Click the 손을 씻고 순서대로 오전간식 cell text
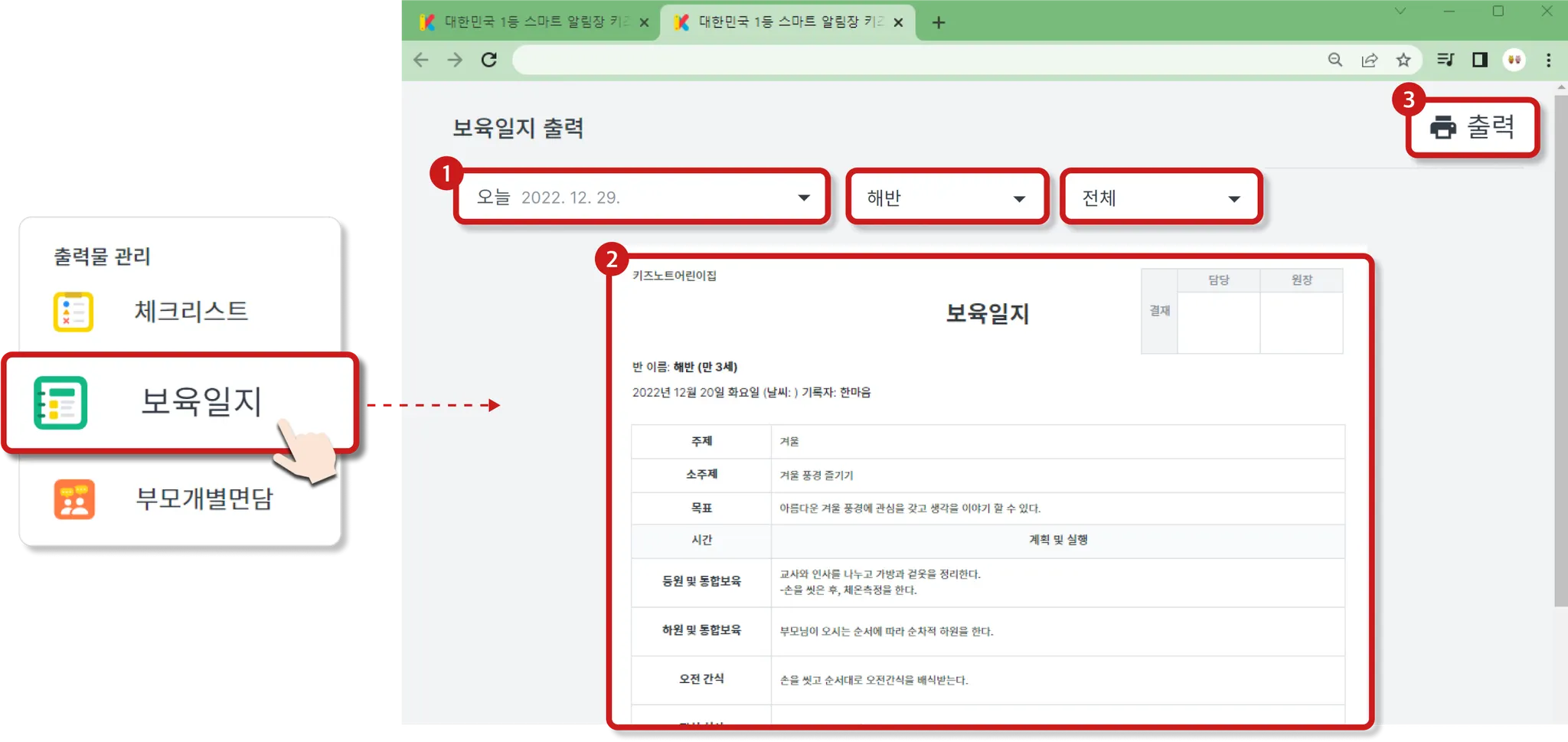The image size is (1568, 742). pyautogui.click(x=874, y=681)
